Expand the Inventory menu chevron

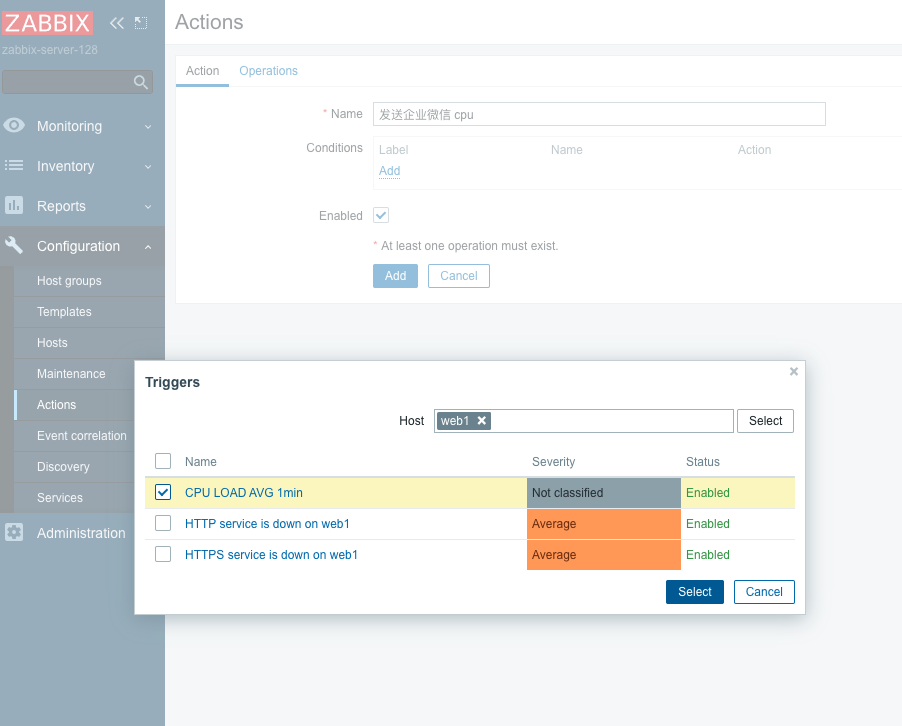click(148, 167)
